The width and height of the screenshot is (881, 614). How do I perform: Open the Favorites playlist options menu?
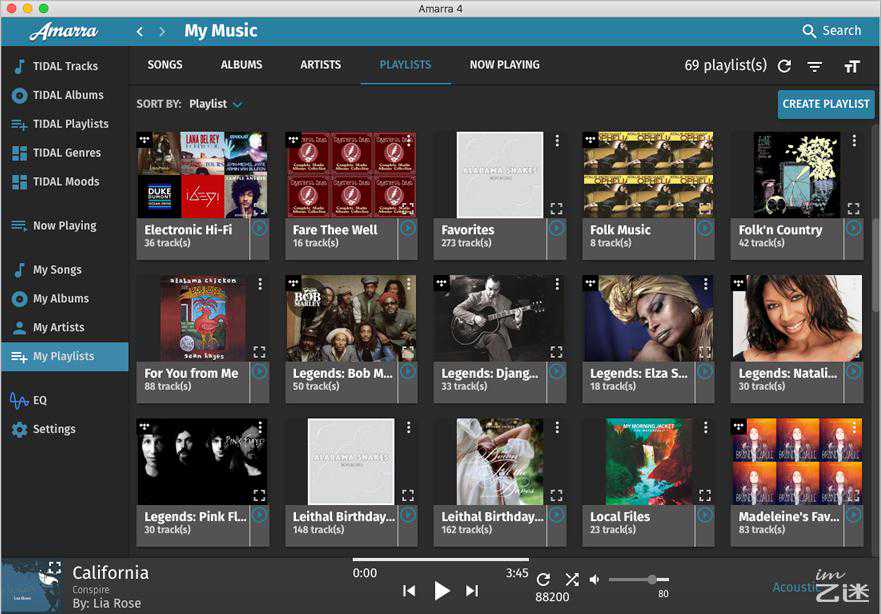(557, 141)
